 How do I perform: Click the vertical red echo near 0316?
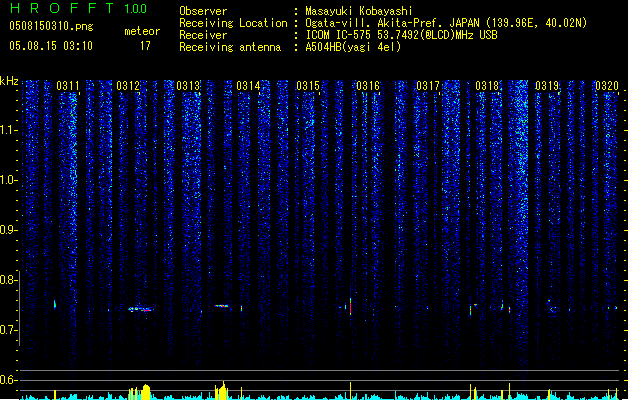[350, 307]
